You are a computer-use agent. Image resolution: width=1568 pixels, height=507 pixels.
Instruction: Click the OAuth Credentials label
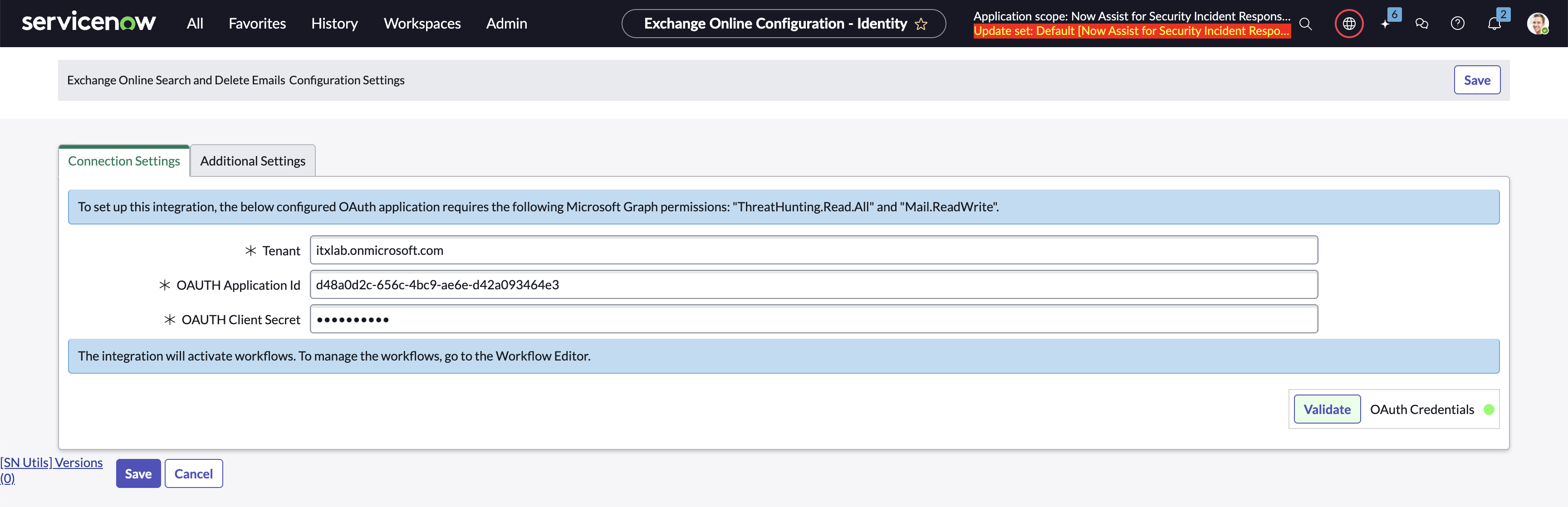coord(1422,409)
